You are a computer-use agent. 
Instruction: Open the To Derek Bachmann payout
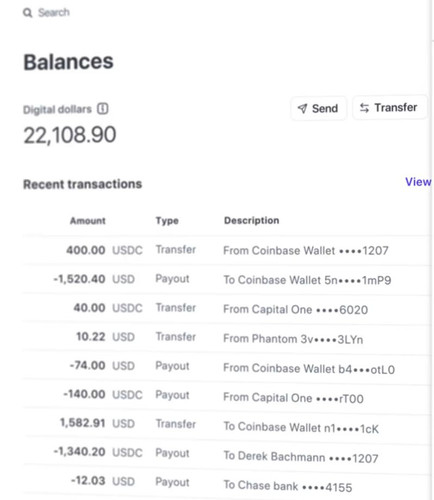click(227, 454)
